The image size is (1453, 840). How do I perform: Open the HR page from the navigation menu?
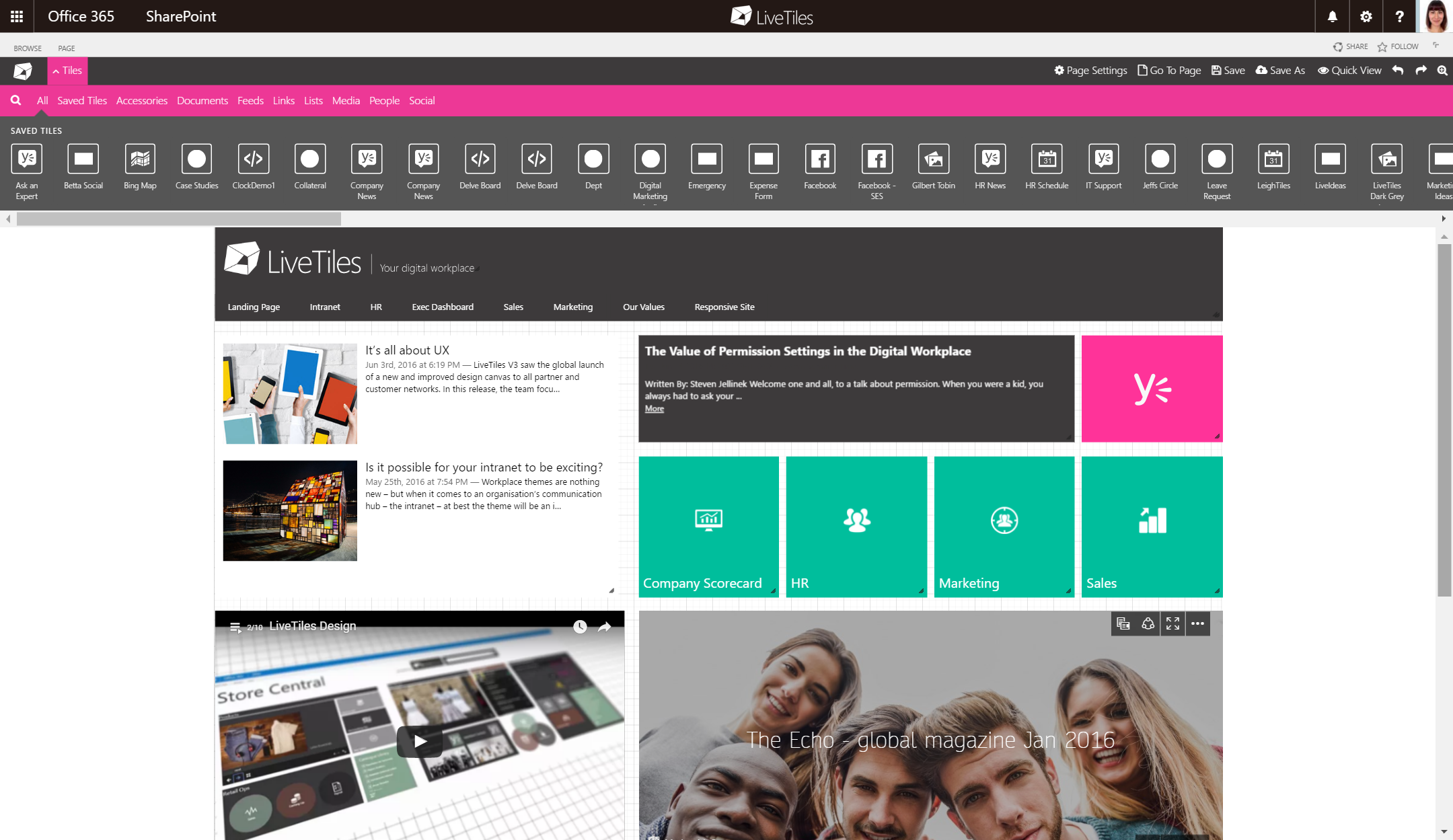375,307
